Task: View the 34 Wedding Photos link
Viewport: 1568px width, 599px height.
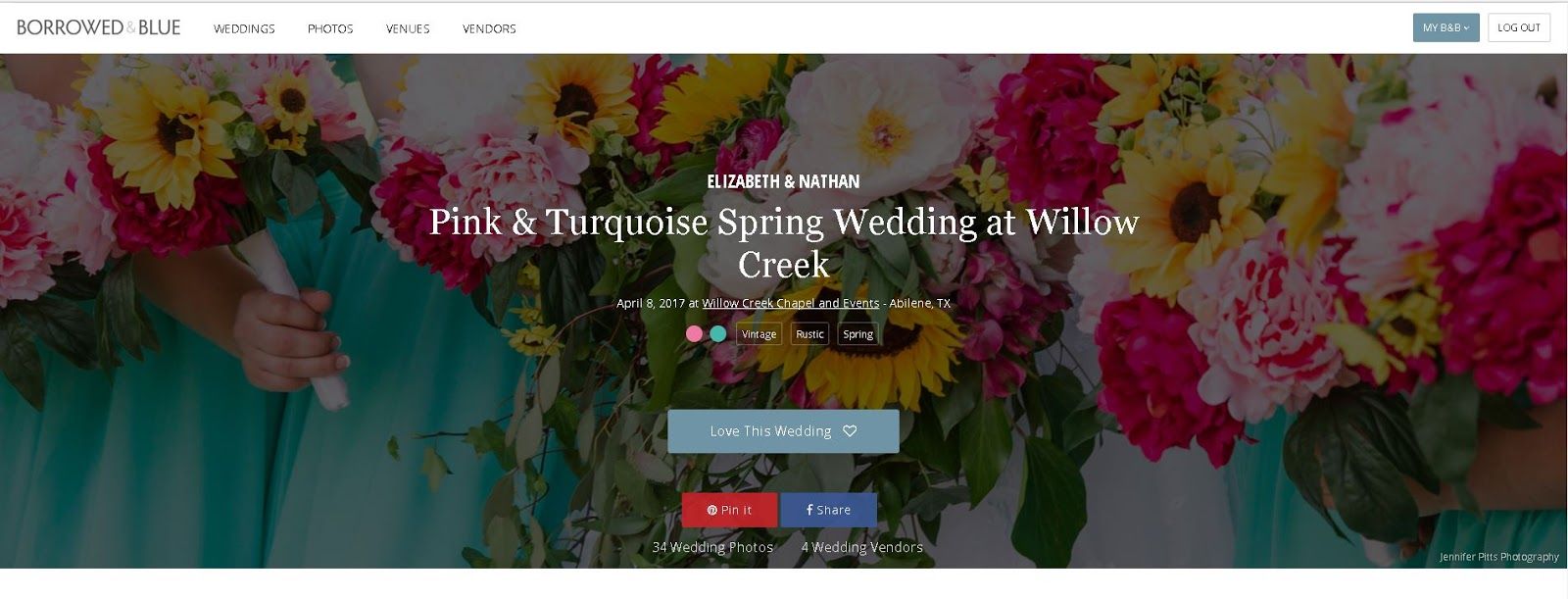Action: click(712, 547)
